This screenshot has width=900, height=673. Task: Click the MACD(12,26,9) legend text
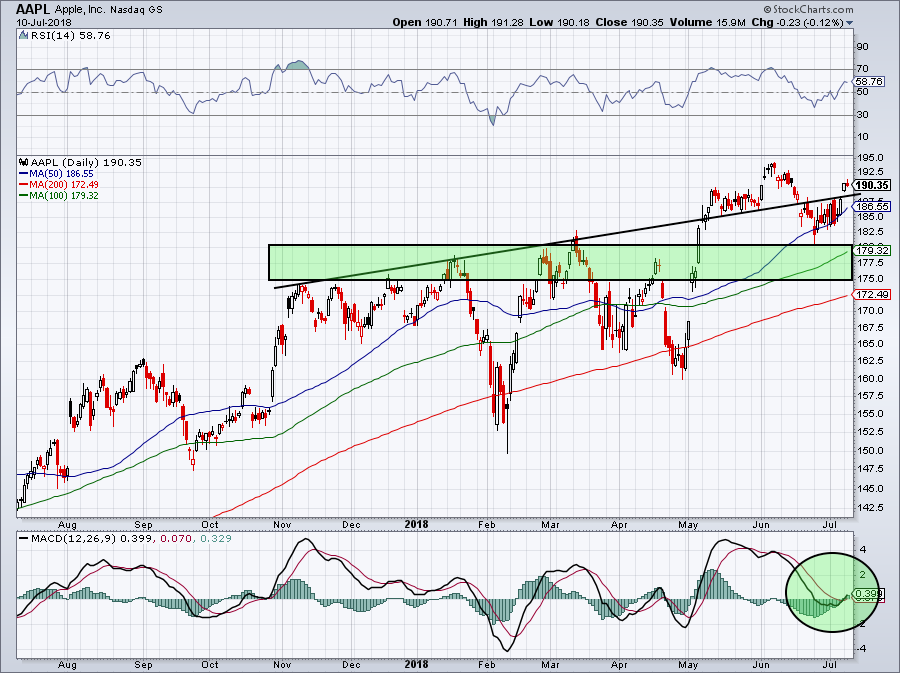coord(74,539)
